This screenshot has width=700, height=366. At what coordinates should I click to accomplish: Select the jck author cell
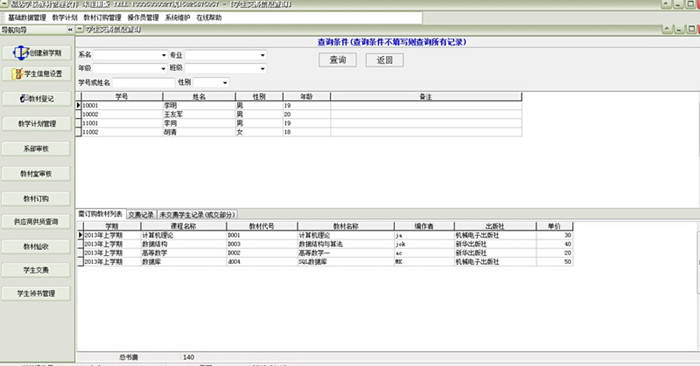(424, 244)
